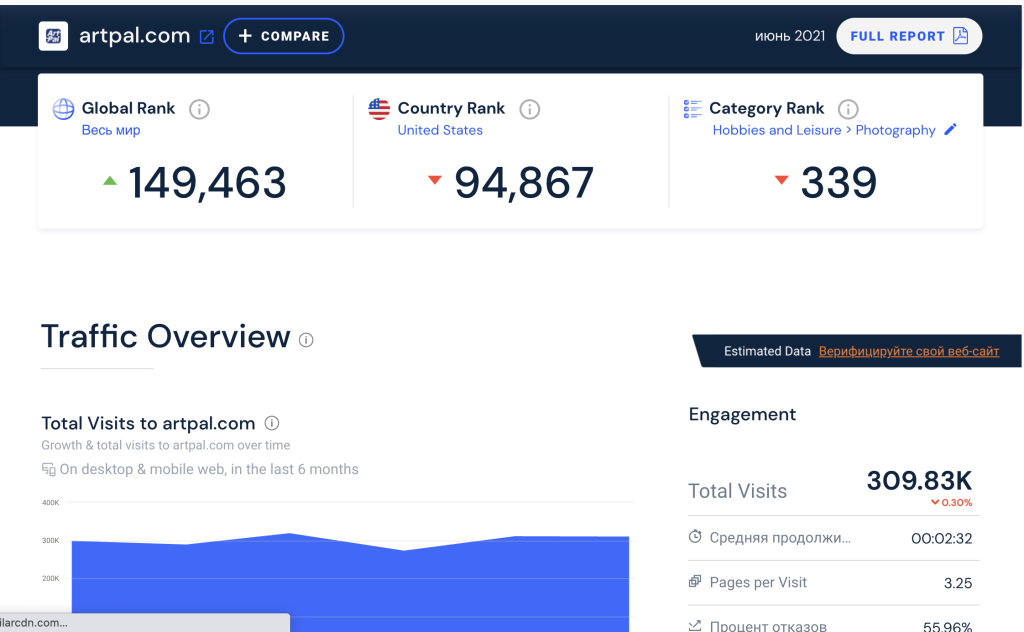Click the Global Rank globe icon
This screenshot has height=632, width=1024.
(x=63, y=109)
